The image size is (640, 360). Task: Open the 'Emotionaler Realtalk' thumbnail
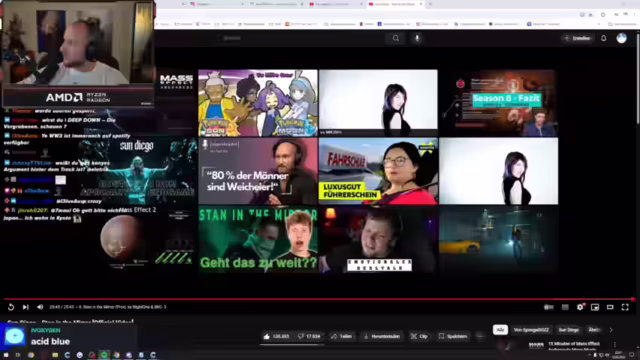(x=378, y=239)
